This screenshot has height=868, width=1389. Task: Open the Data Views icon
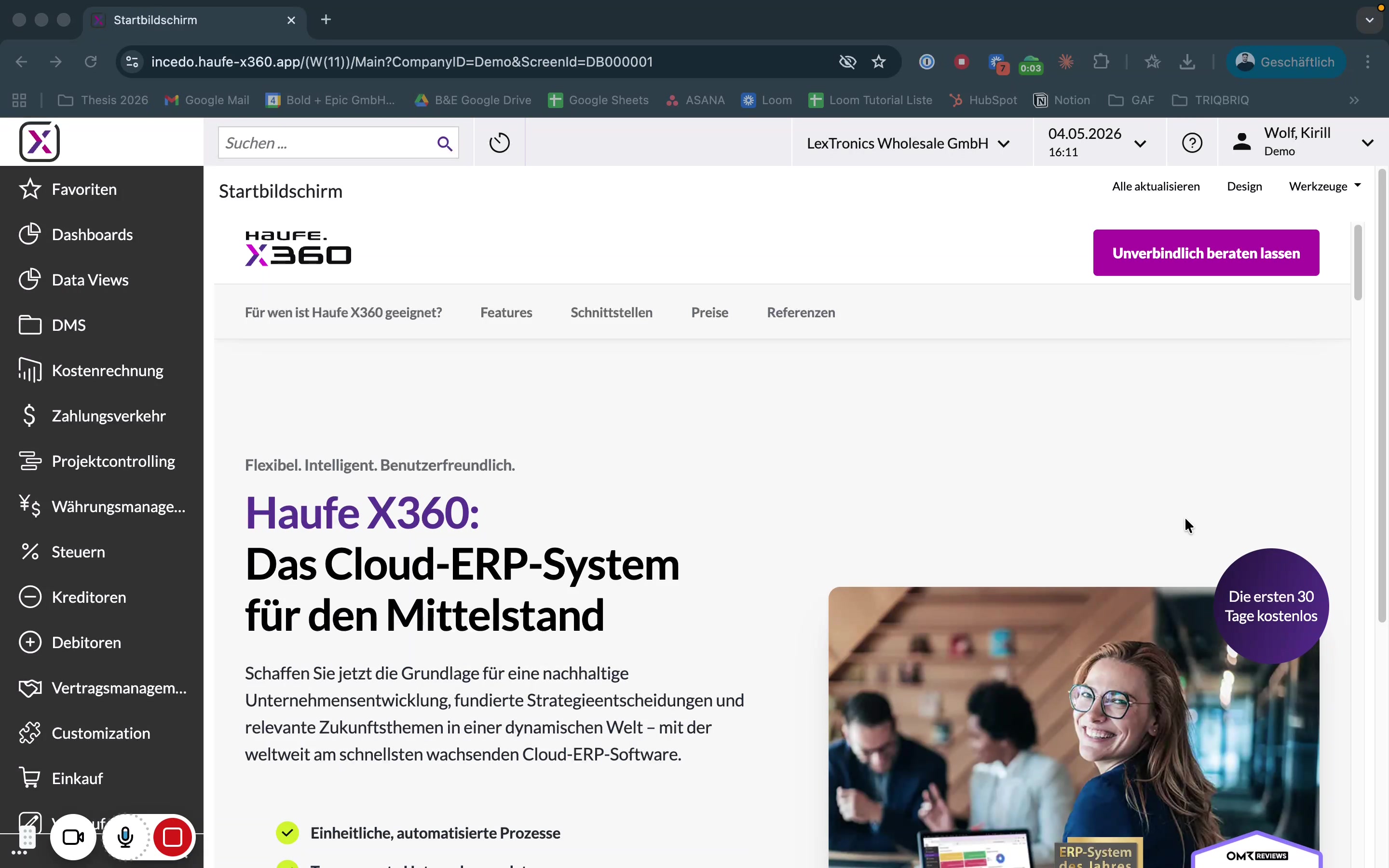[30, 280]
